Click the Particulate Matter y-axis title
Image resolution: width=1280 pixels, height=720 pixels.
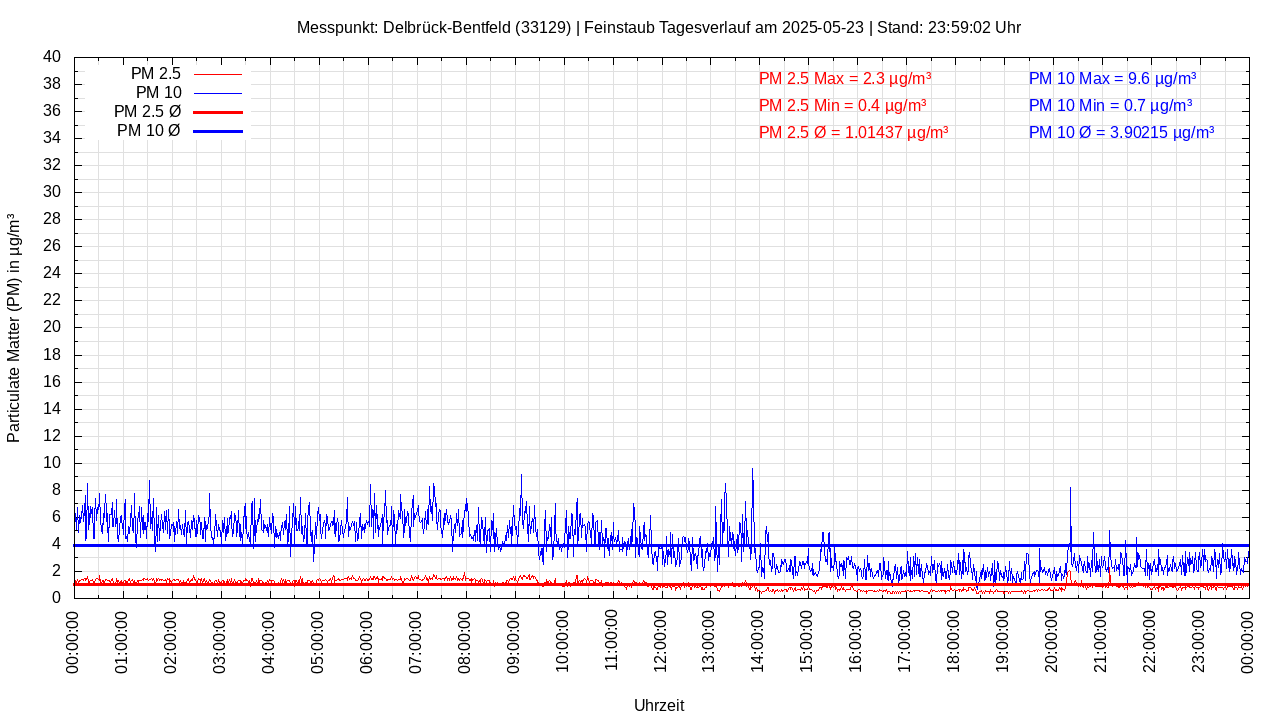(14, 327)
